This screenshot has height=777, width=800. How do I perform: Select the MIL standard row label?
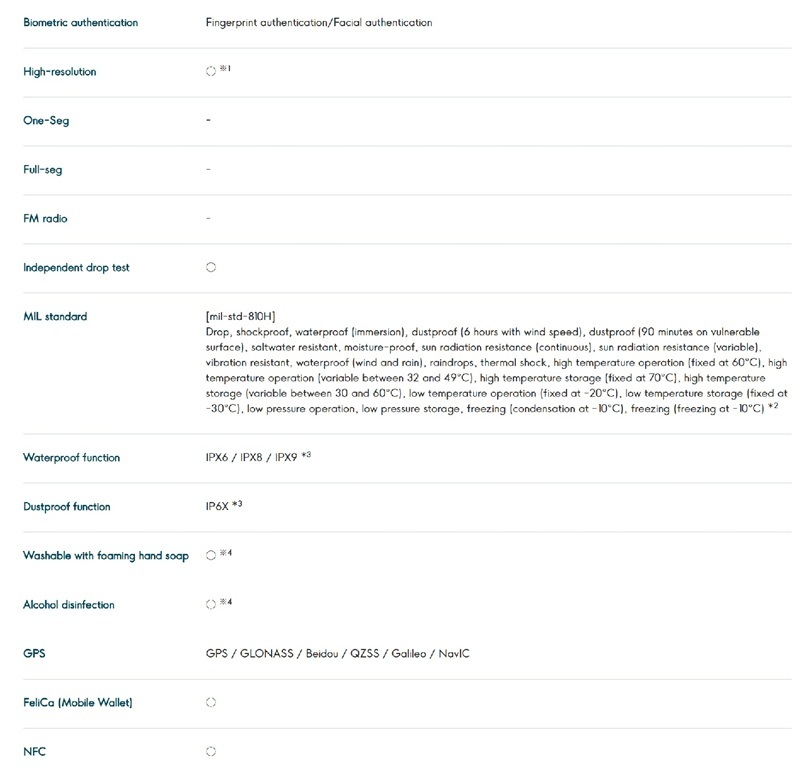tap(55, 317)
